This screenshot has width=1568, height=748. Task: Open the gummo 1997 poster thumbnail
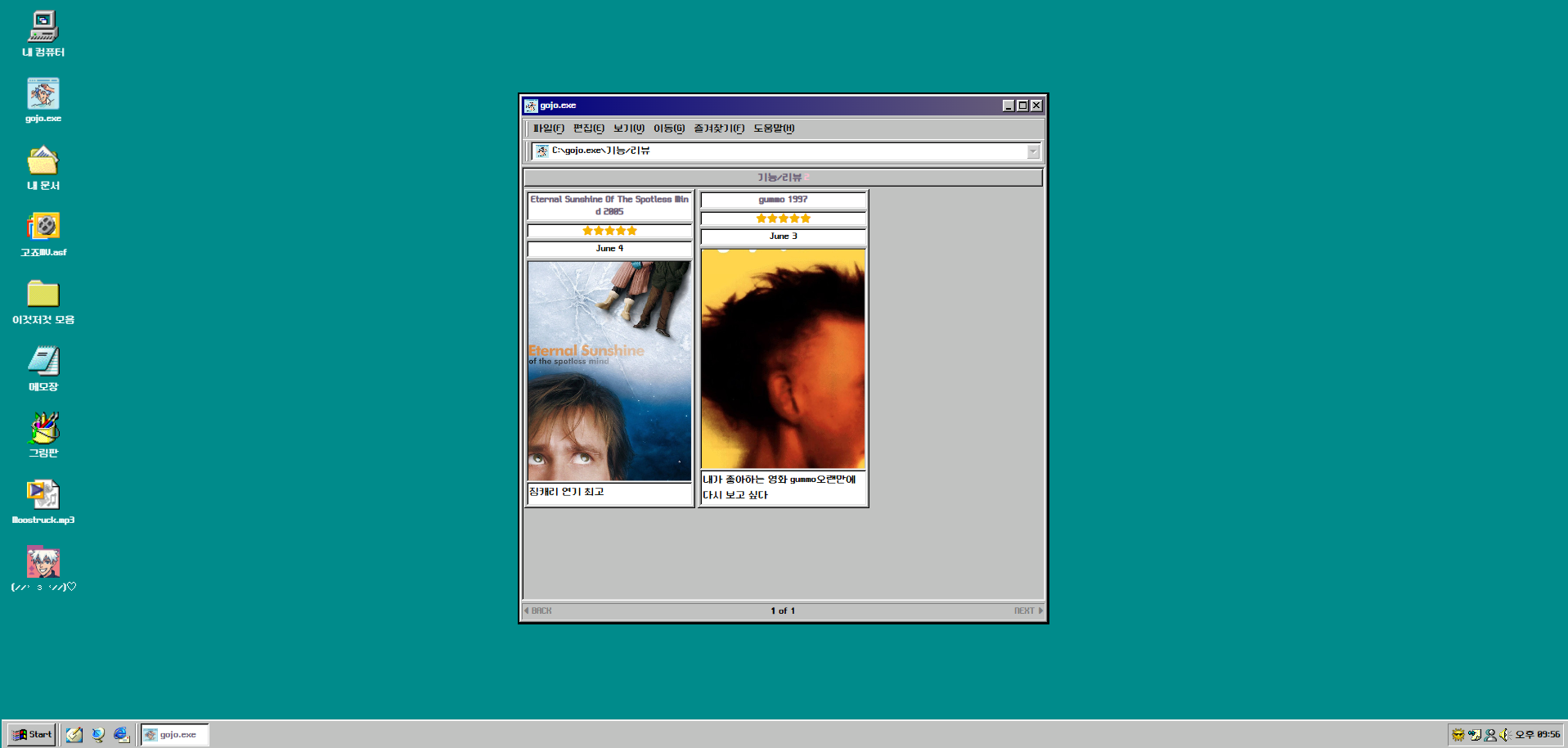click(x=783, y=358)
